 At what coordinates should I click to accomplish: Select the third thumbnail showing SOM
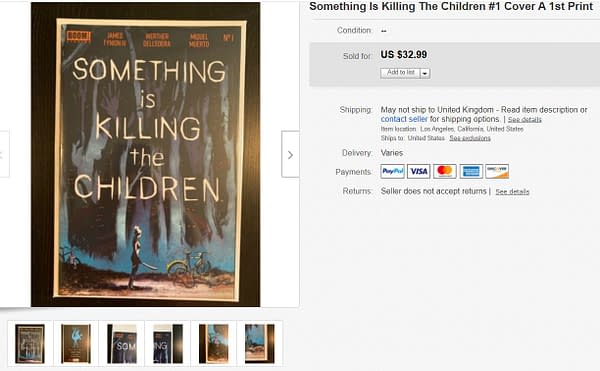pos(122,343)
